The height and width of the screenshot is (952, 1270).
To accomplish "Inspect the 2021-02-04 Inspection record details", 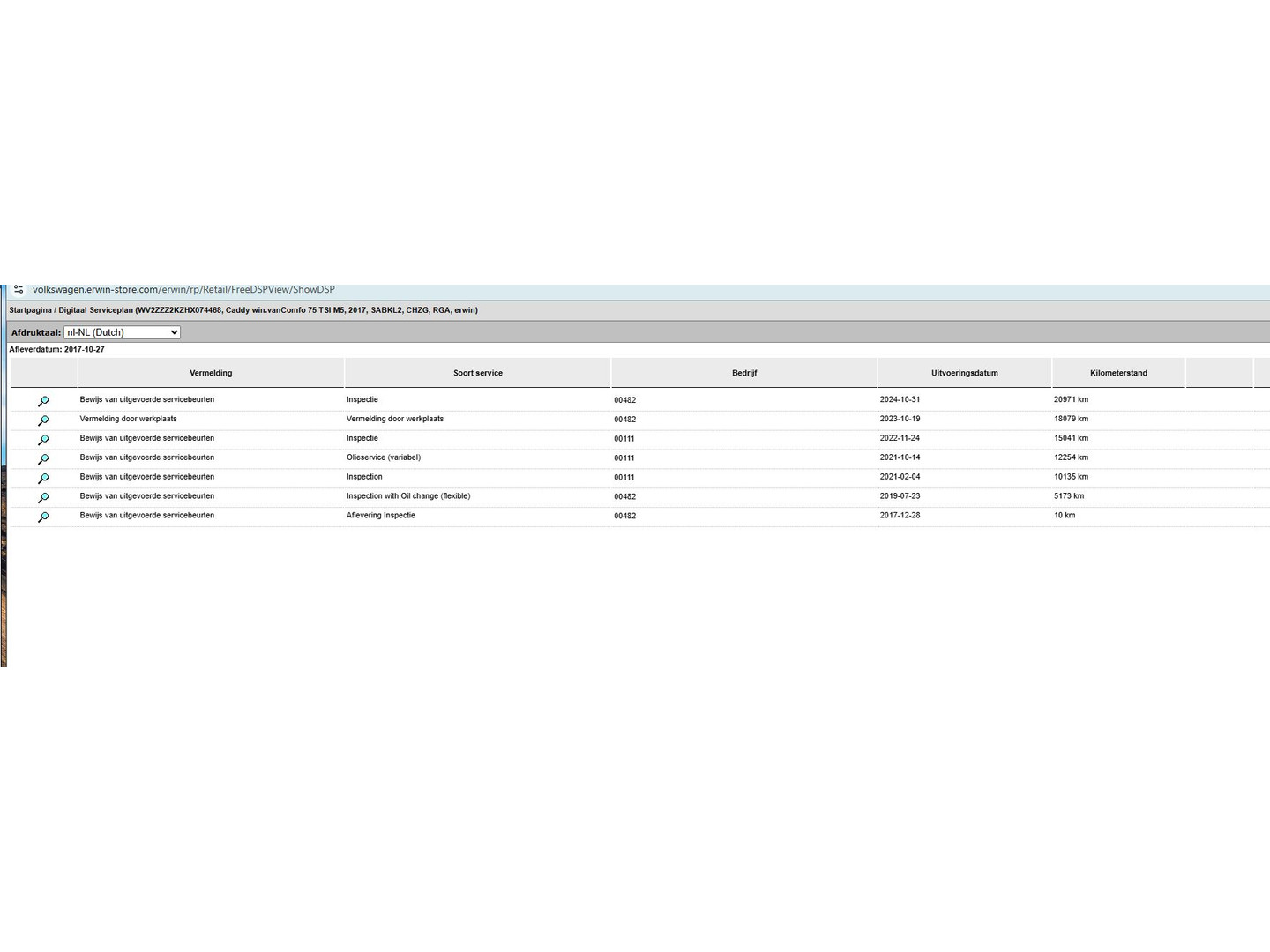I will coord(43,479).
